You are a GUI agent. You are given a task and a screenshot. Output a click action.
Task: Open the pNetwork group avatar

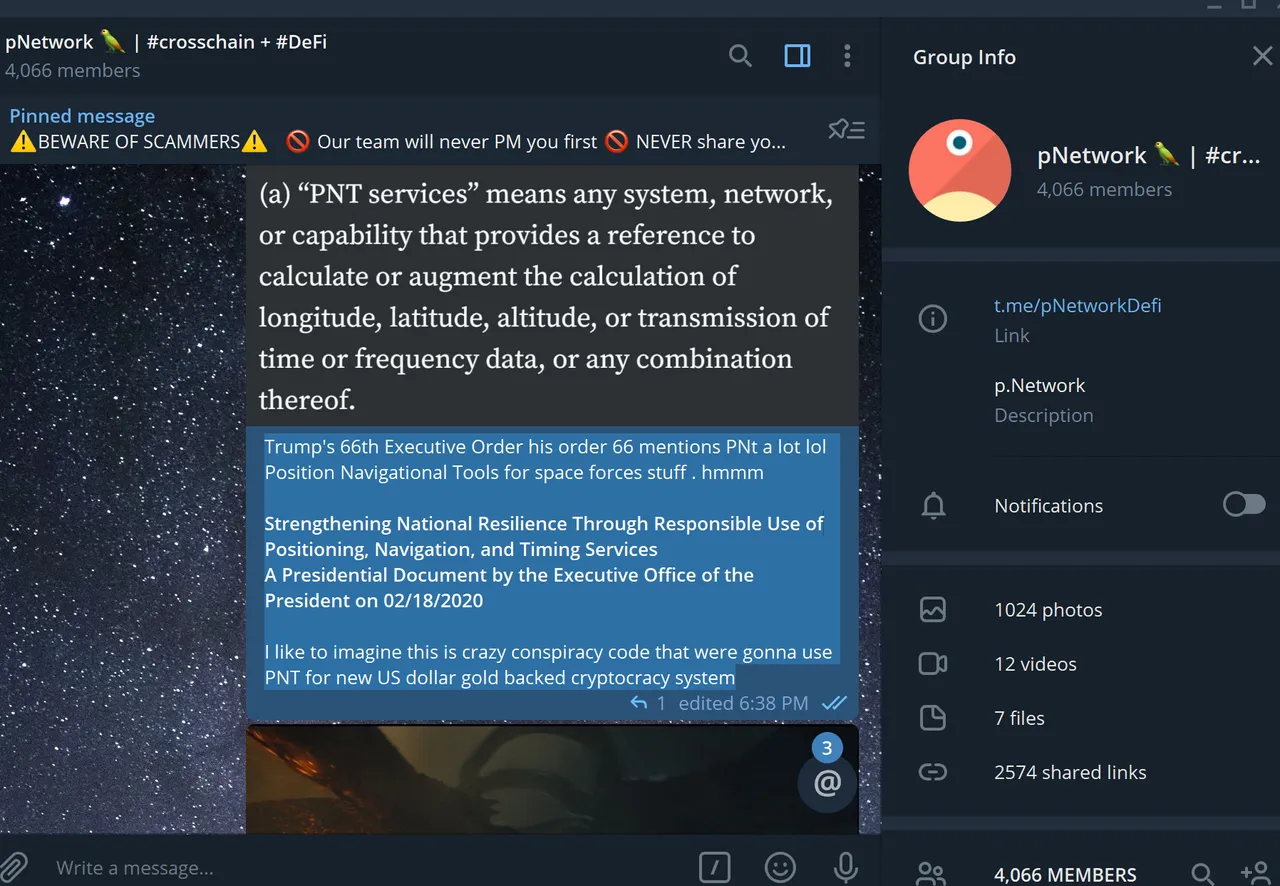[959, 170]
